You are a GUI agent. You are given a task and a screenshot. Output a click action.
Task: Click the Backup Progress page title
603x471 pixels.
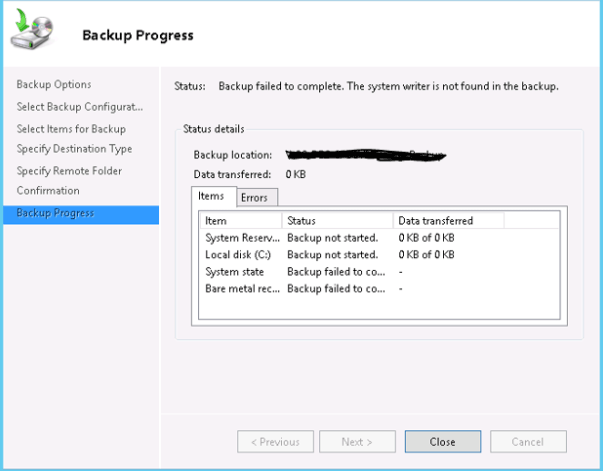coord(138,35)
